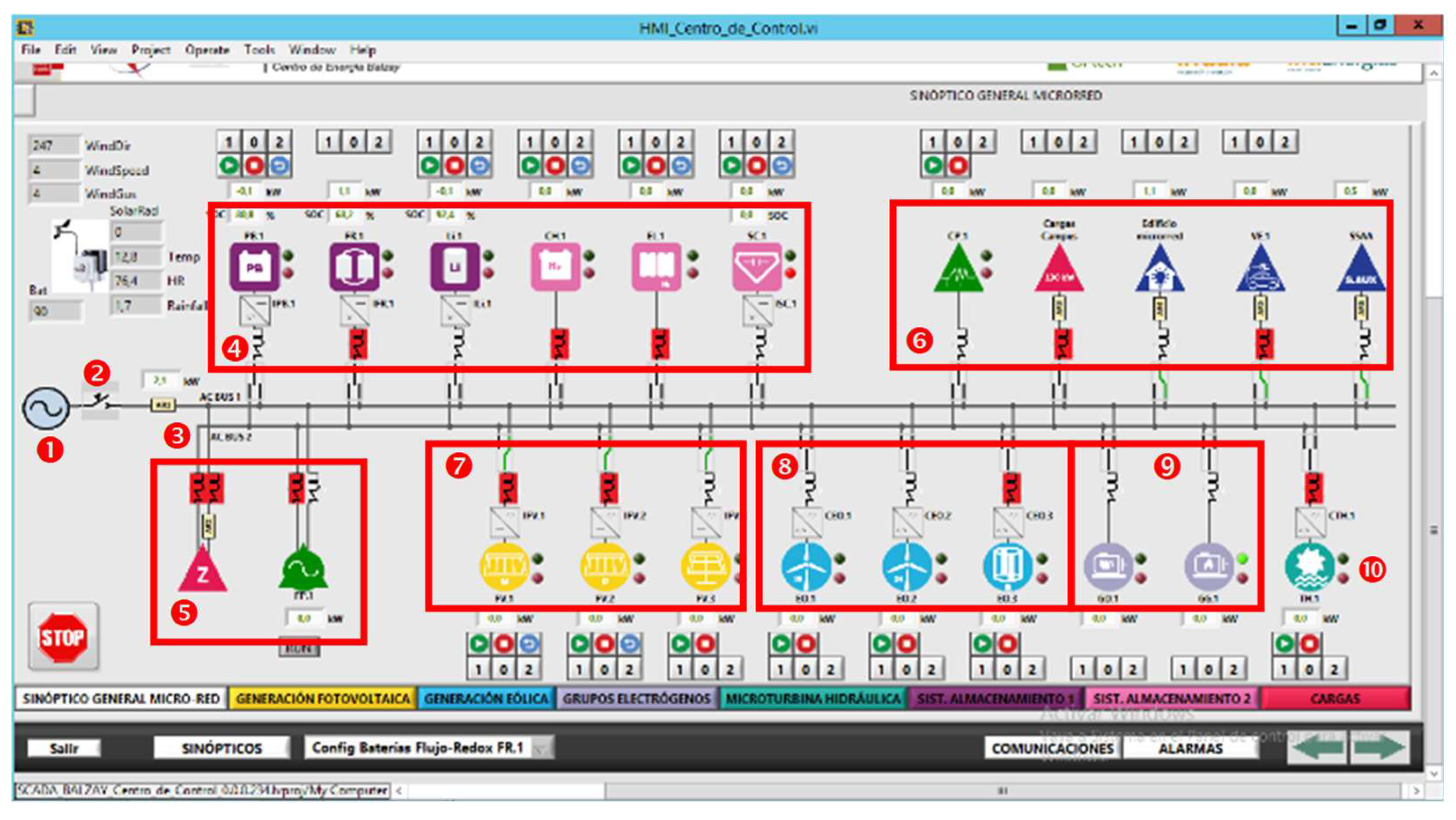Click the PB lead battery storage icon
The height and width of the screenshot is (820, 1456).
tap(255, 267)
